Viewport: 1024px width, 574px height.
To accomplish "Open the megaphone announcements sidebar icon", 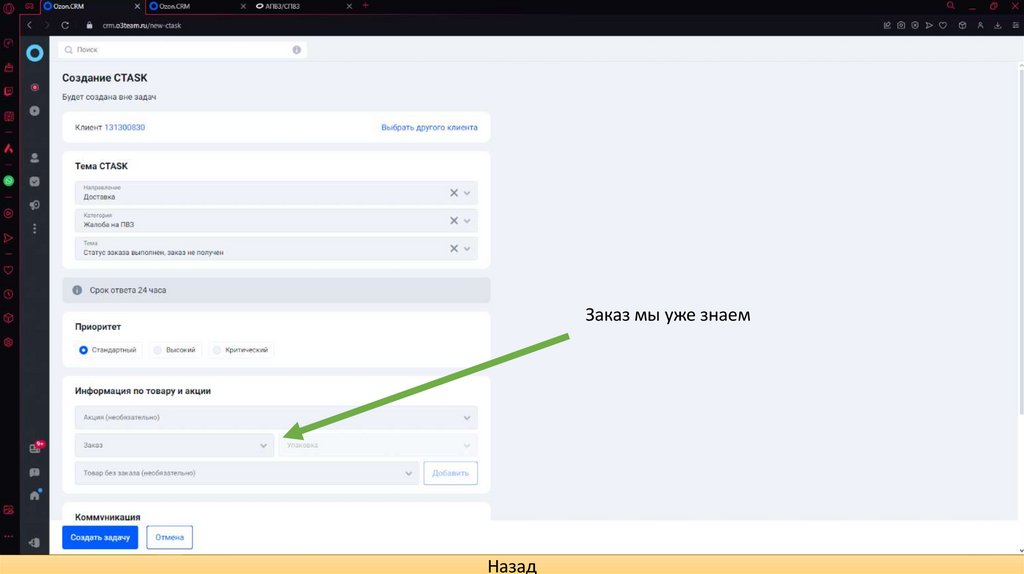I will (x=35, y=205).
